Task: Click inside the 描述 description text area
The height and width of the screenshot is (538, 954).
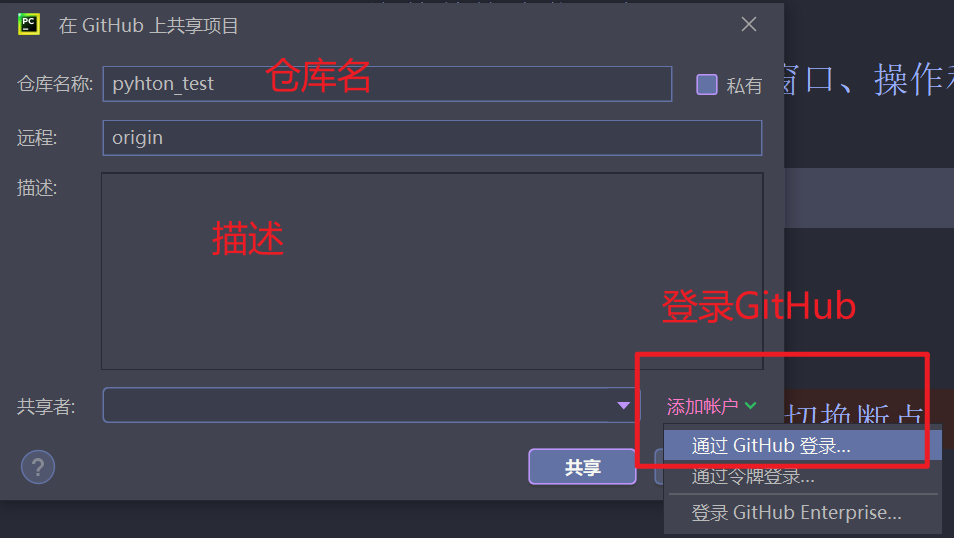Action: coord(432,271)
